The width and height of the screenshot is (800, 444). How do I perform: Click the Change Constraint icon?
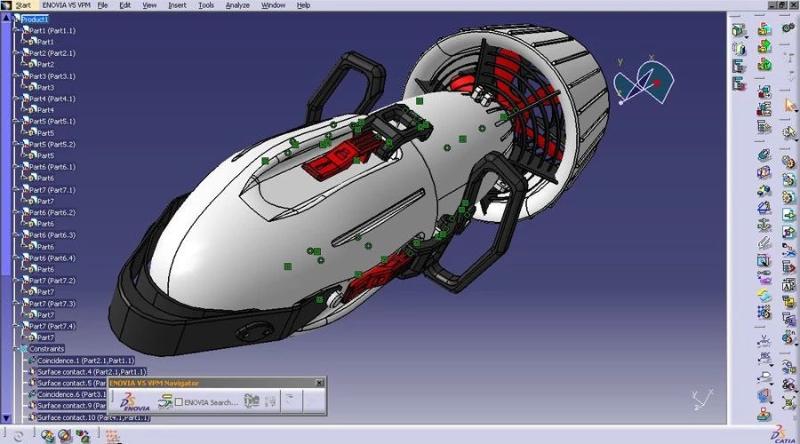point(764,295)
